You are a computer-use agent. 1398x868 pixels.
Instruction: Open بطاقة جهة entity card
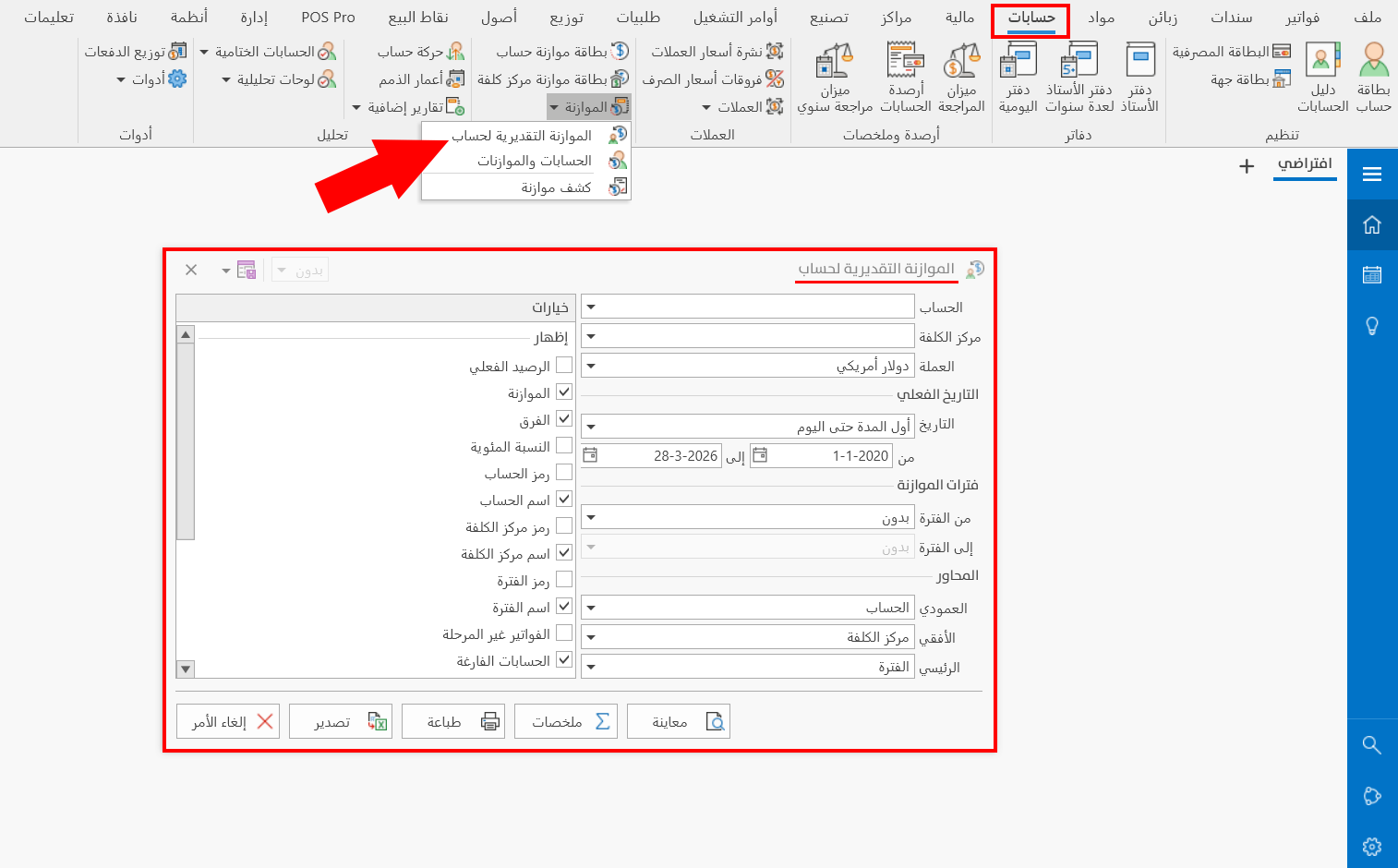click(1250, 79)
